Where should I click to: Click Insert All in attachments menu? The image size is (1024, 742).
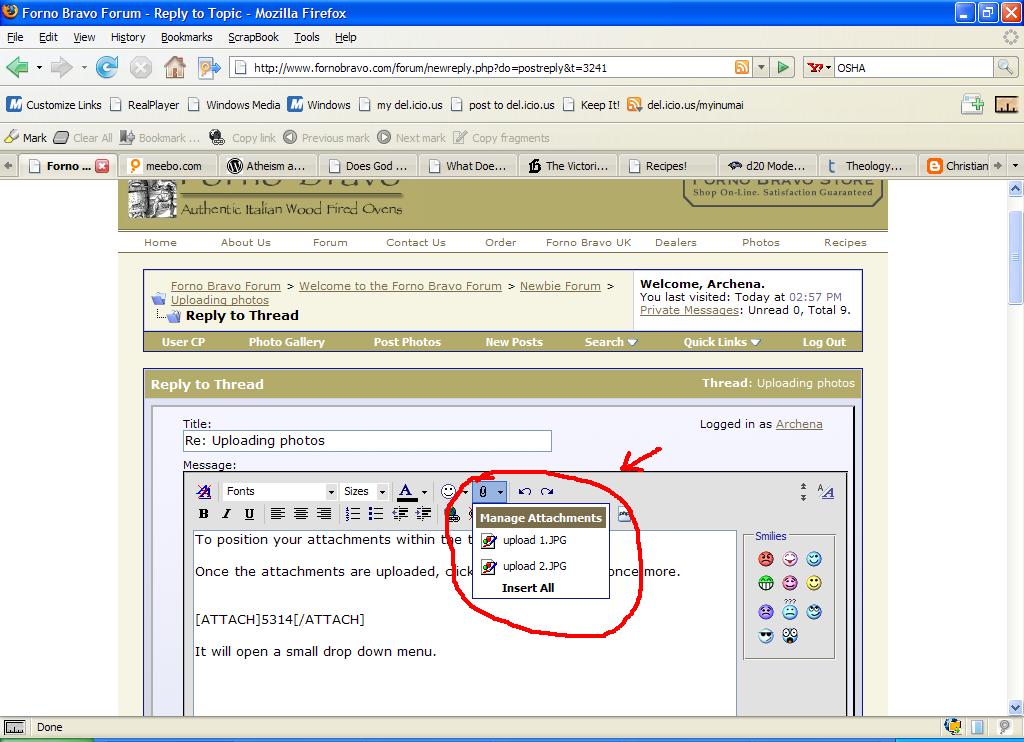[x=527, y=588]
